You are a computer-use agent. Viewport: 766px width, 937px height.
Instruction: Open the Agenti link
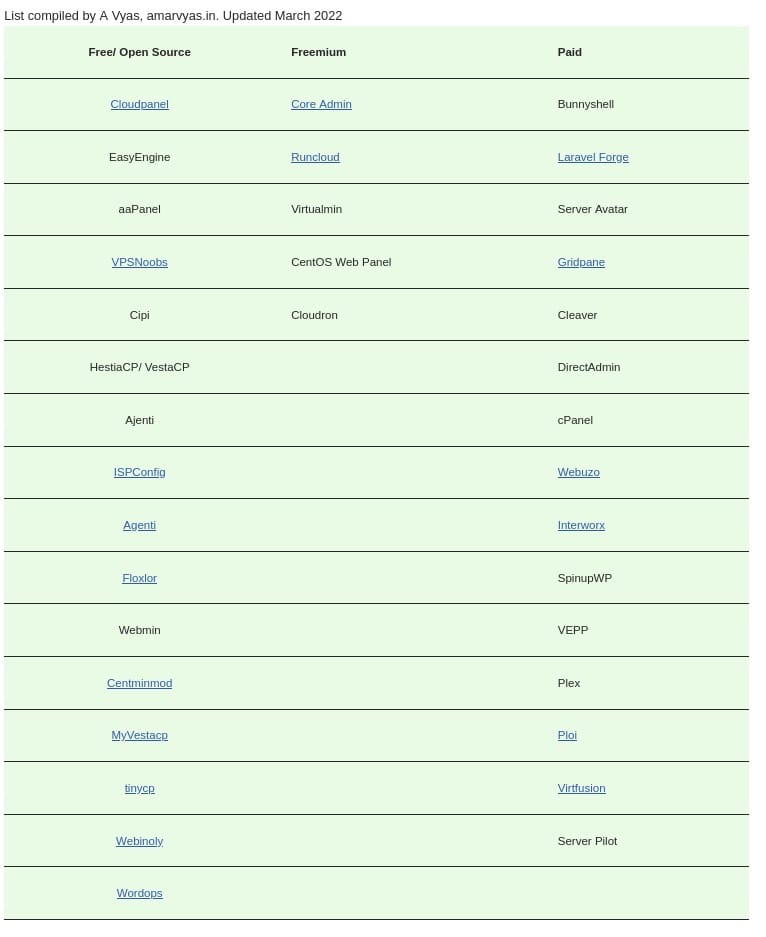(139, 525)
